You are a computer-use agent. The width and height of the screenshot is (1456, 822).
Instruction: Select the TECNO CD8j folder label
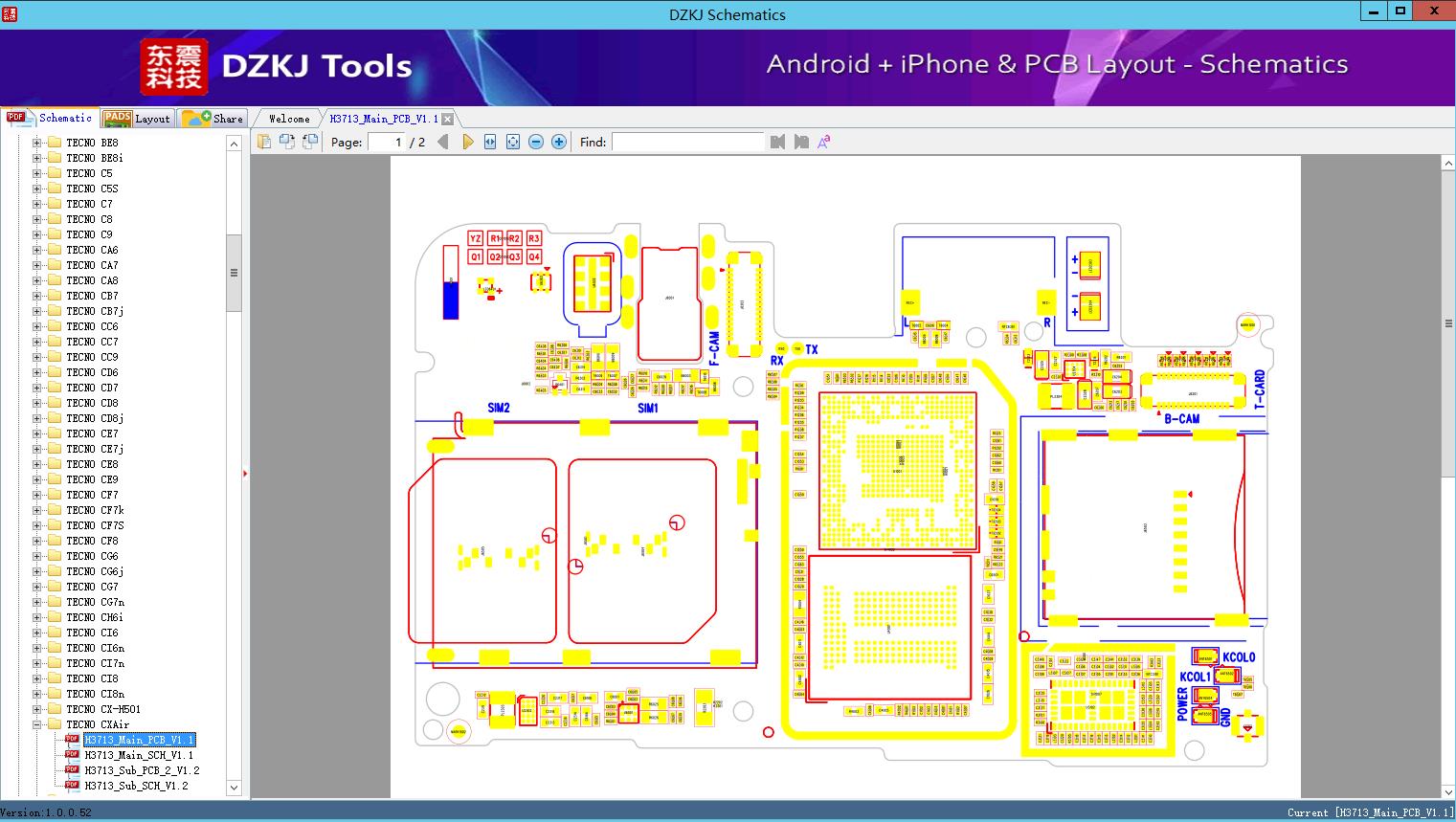(x=95, y=418)
